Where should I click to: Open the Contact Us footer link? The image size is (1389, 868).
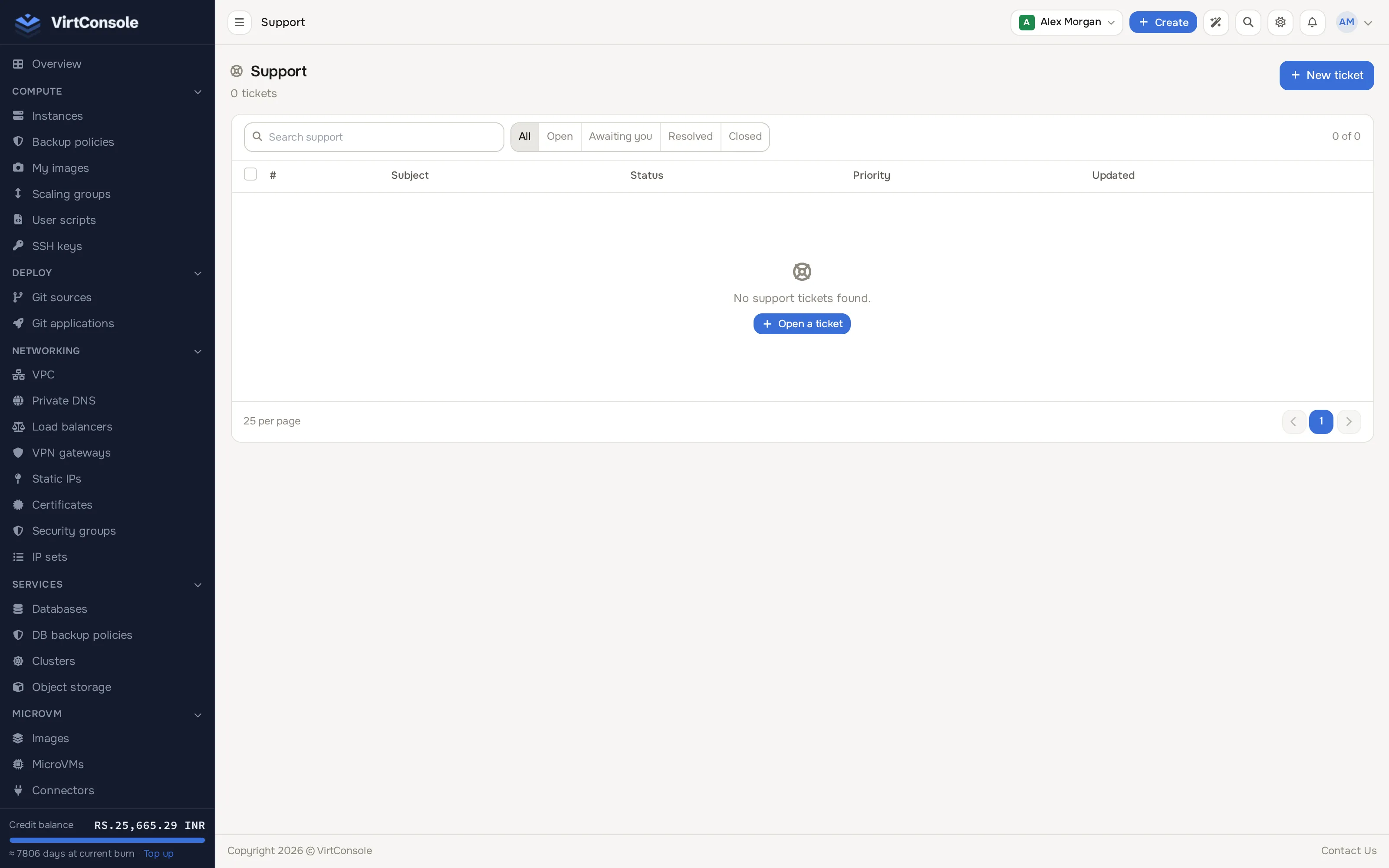[1349, 851]
